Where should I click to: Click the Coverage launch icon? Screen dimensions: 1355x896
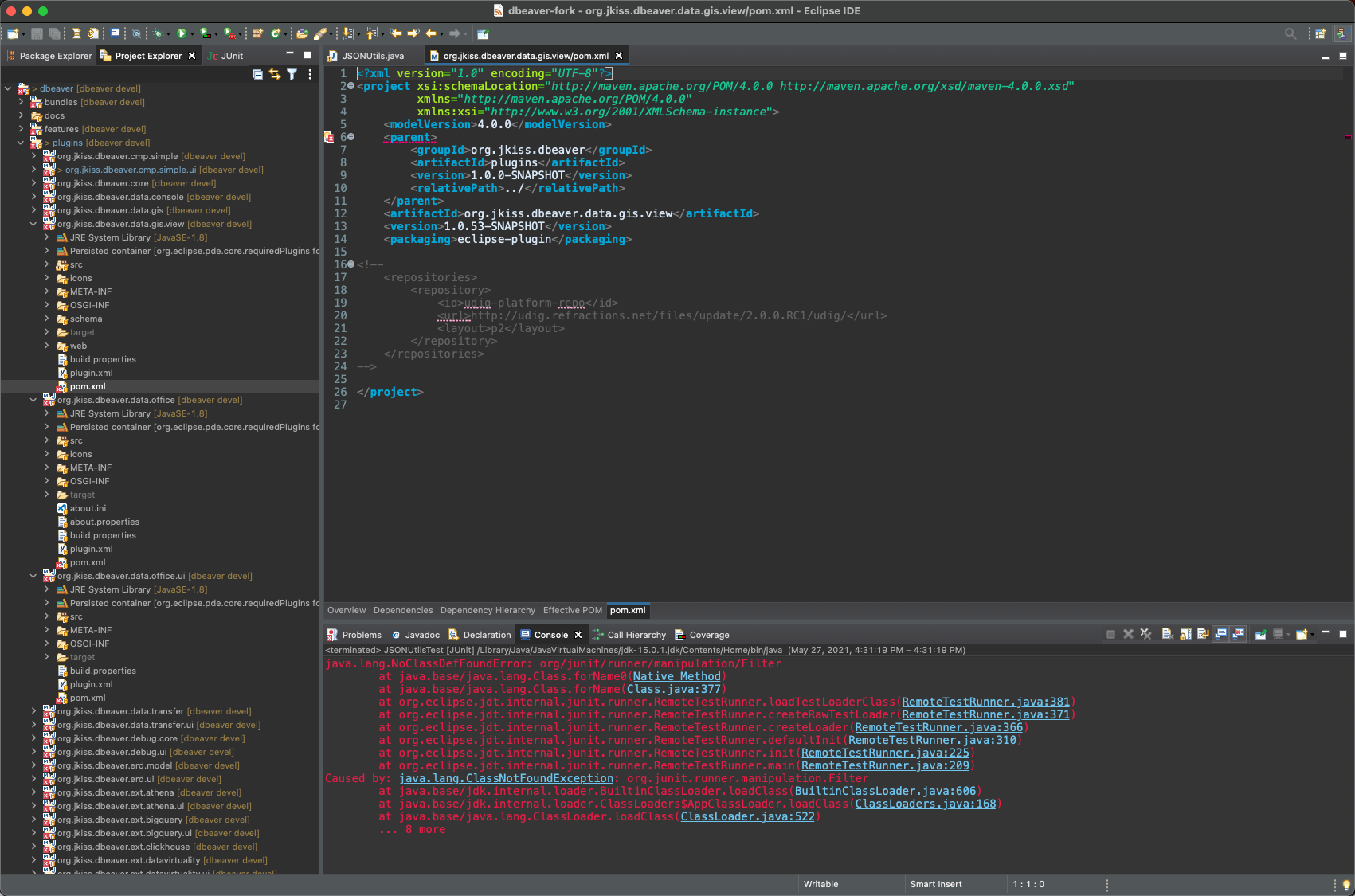(x=206, y=33)
